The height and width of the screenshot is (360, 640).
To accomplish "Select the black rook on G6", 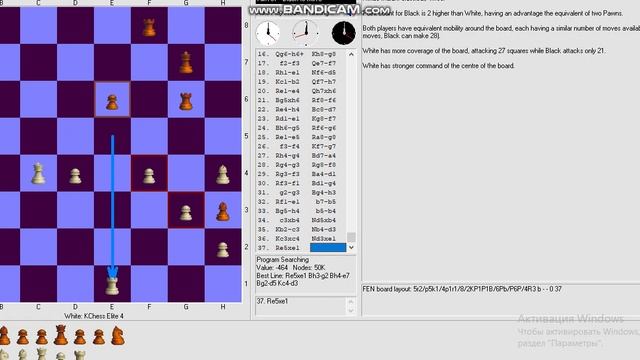I will (x=186, y=101).
